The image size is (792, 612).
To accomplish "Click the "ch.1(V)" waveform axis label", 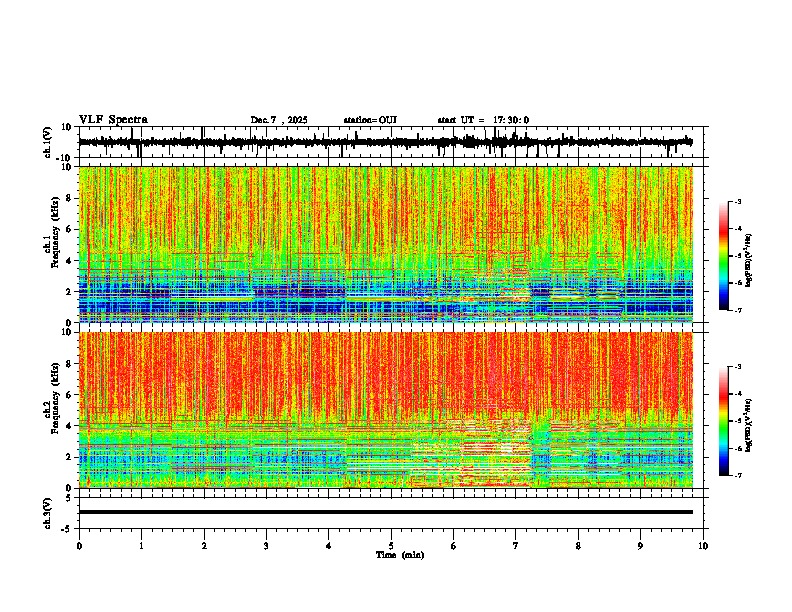I will (48, 142).
